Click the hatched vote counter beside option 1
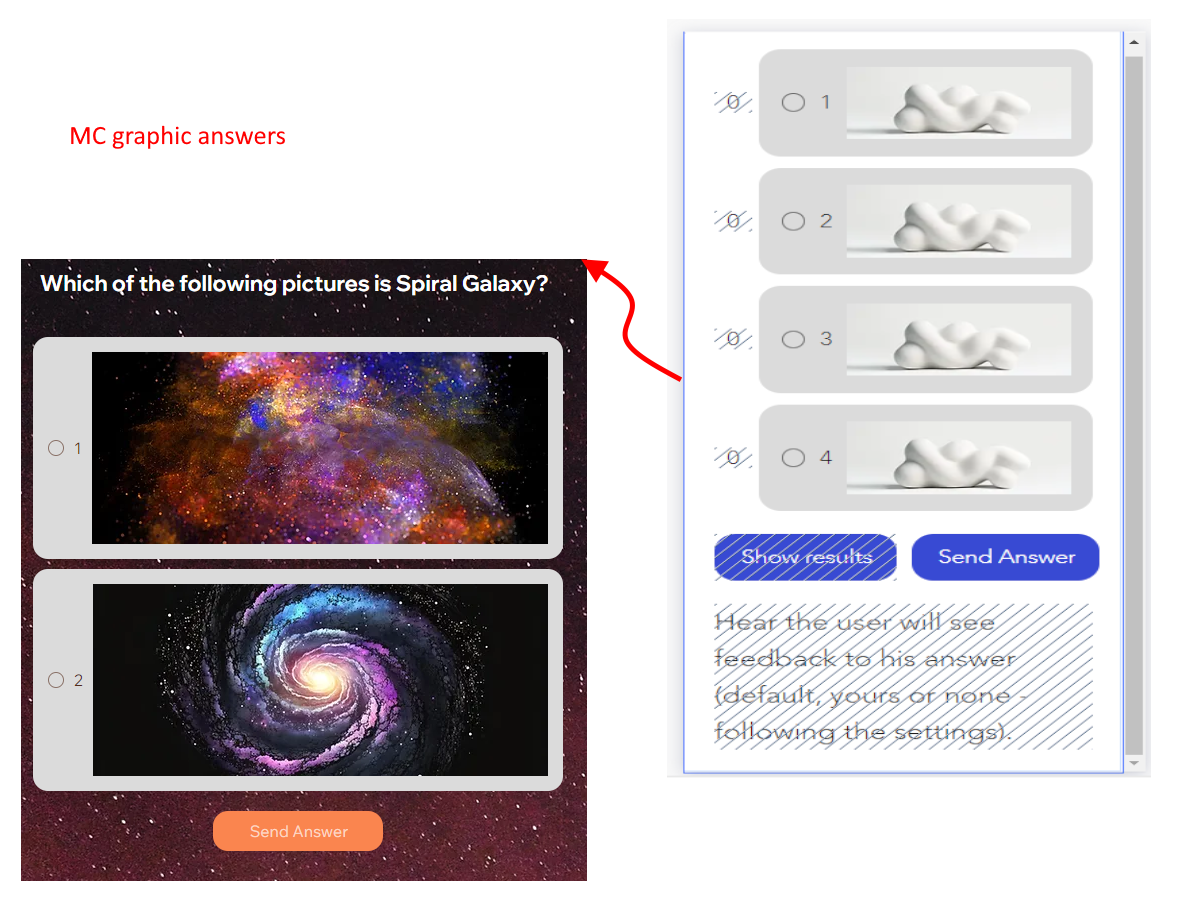The image size is (1200, 900). [733, 102]
